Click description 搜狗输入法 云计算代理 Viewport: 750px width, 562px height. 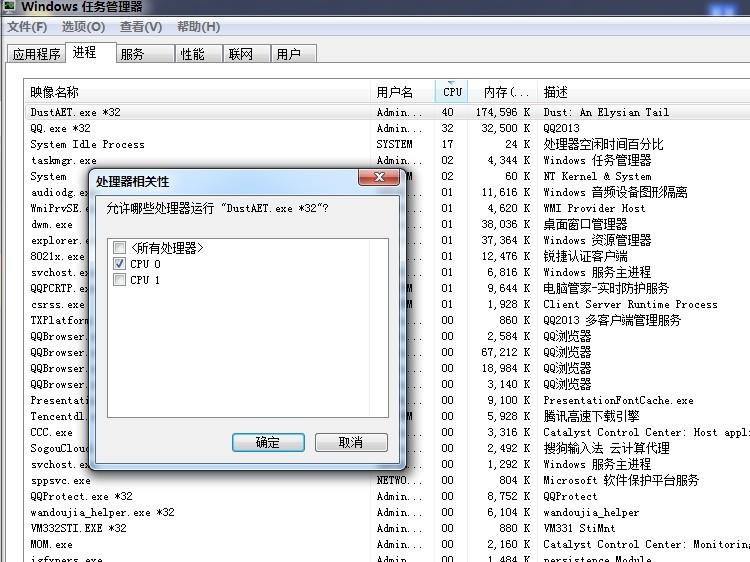tap(606, 448)
